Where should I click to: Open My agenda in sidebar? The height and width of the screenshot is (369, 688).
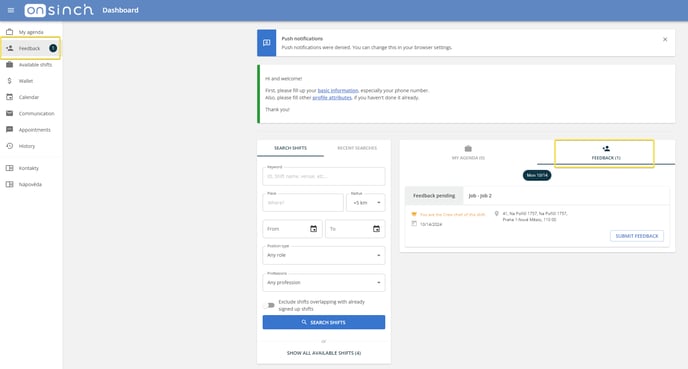31,32
